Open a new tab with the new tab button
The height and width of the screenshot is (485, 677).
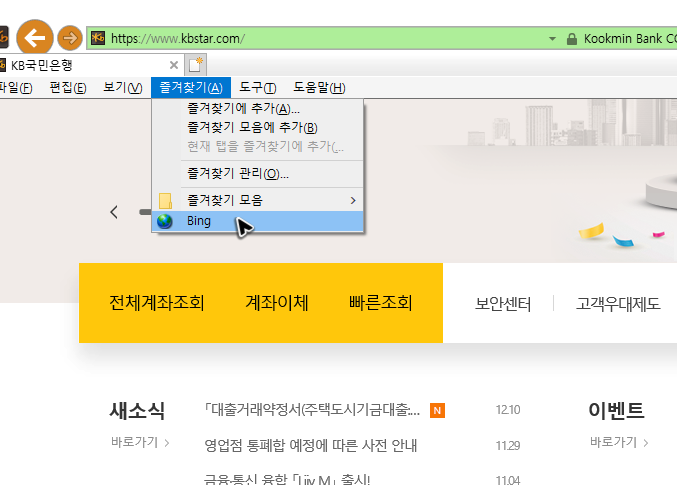click(195, 65)
